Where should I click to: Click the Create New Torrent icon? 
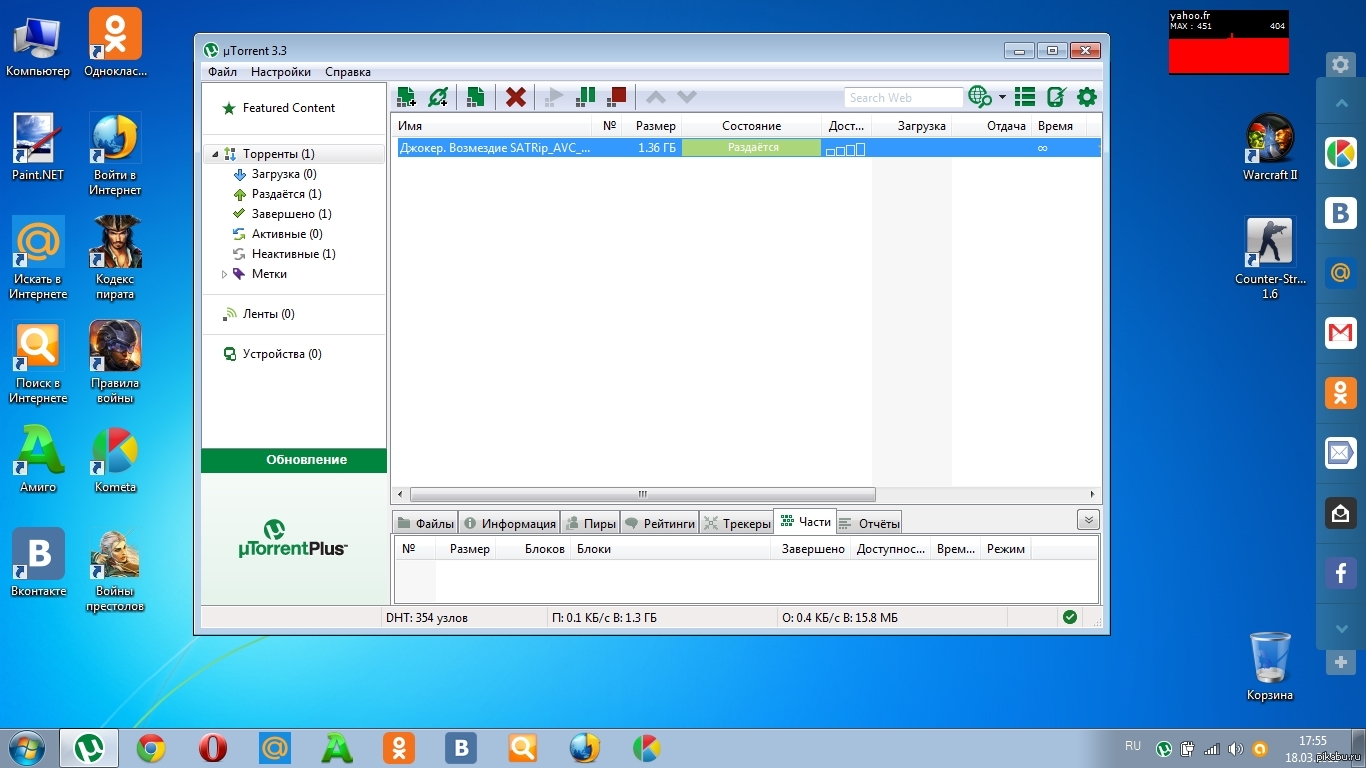coord(476,97)
